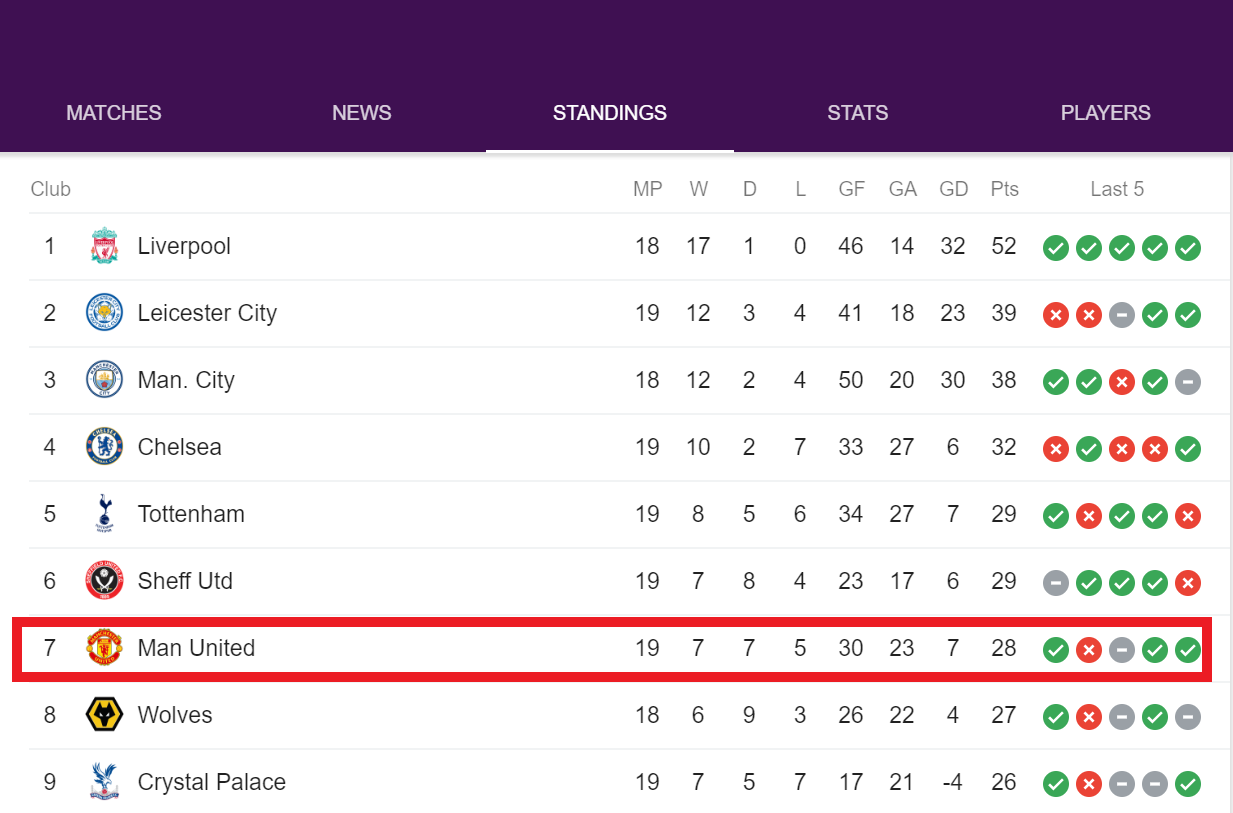Open the Stats tab

[x=858, y=113]
